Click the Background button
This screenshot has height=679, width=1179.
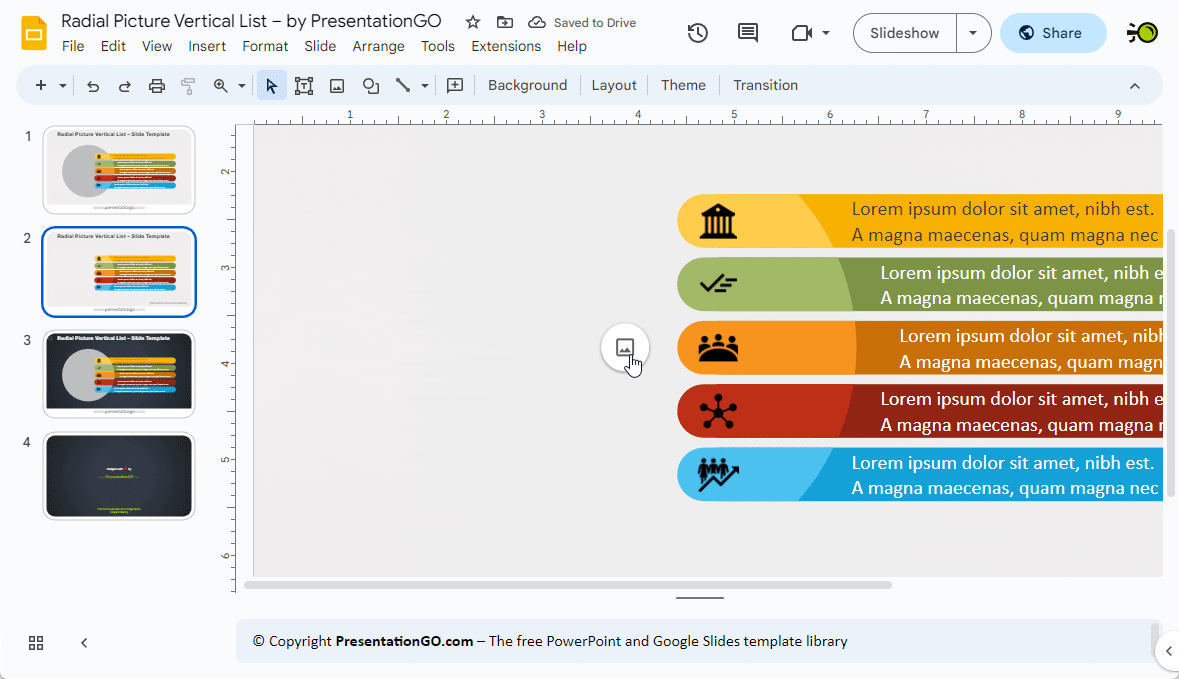527,86
